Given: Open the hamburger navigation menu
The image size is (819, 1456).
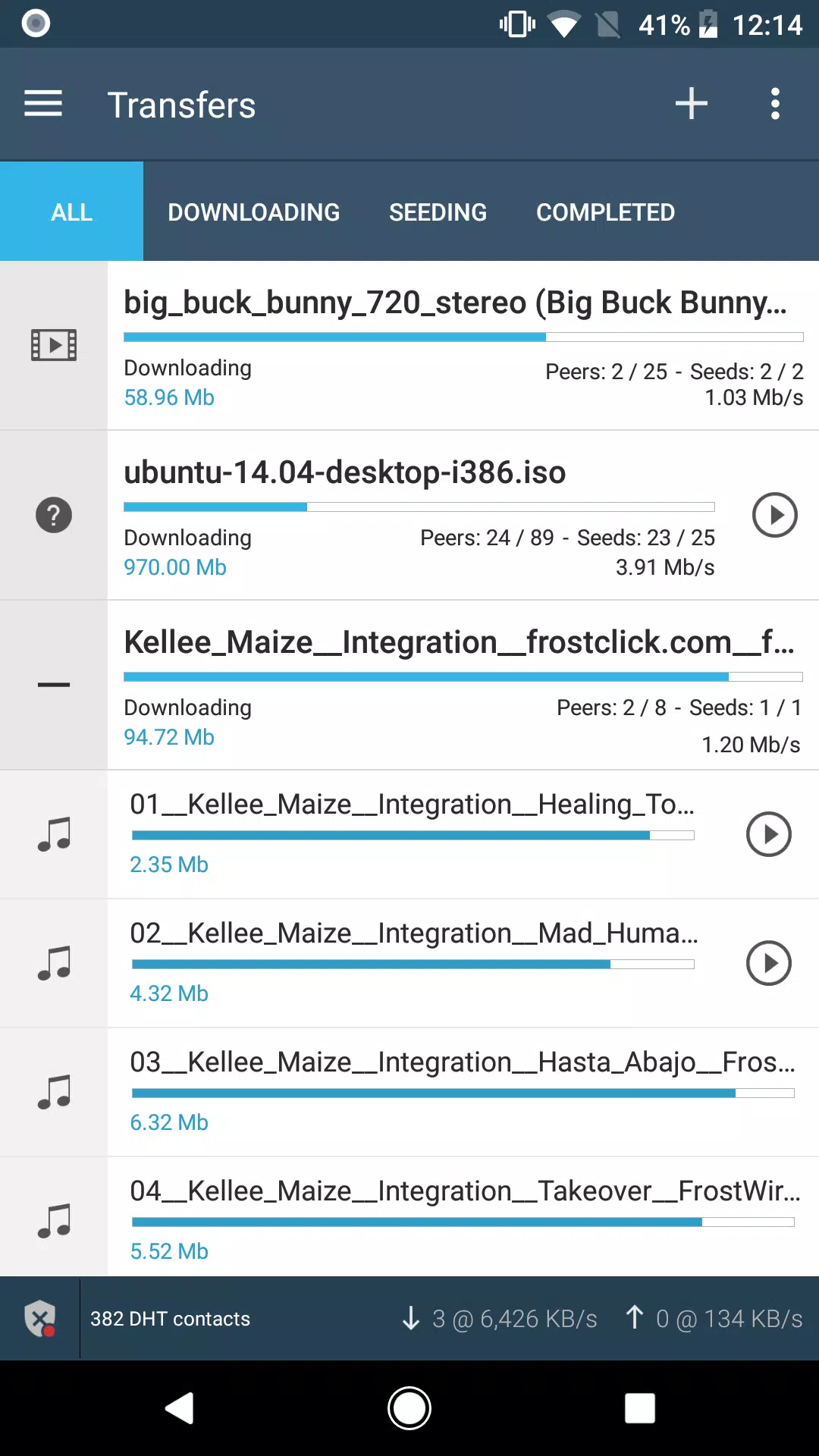Looking at the screenshot, I should point(43,104).
